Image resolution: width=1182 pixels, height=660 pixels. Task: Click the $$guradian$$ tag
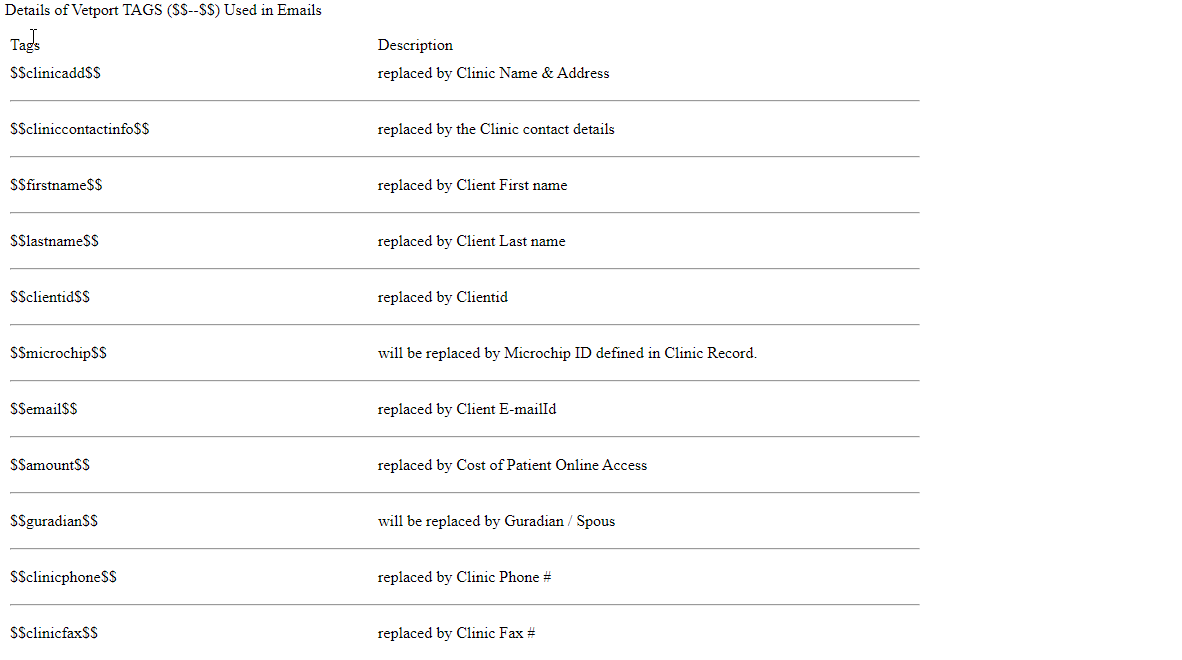(54, 521)
